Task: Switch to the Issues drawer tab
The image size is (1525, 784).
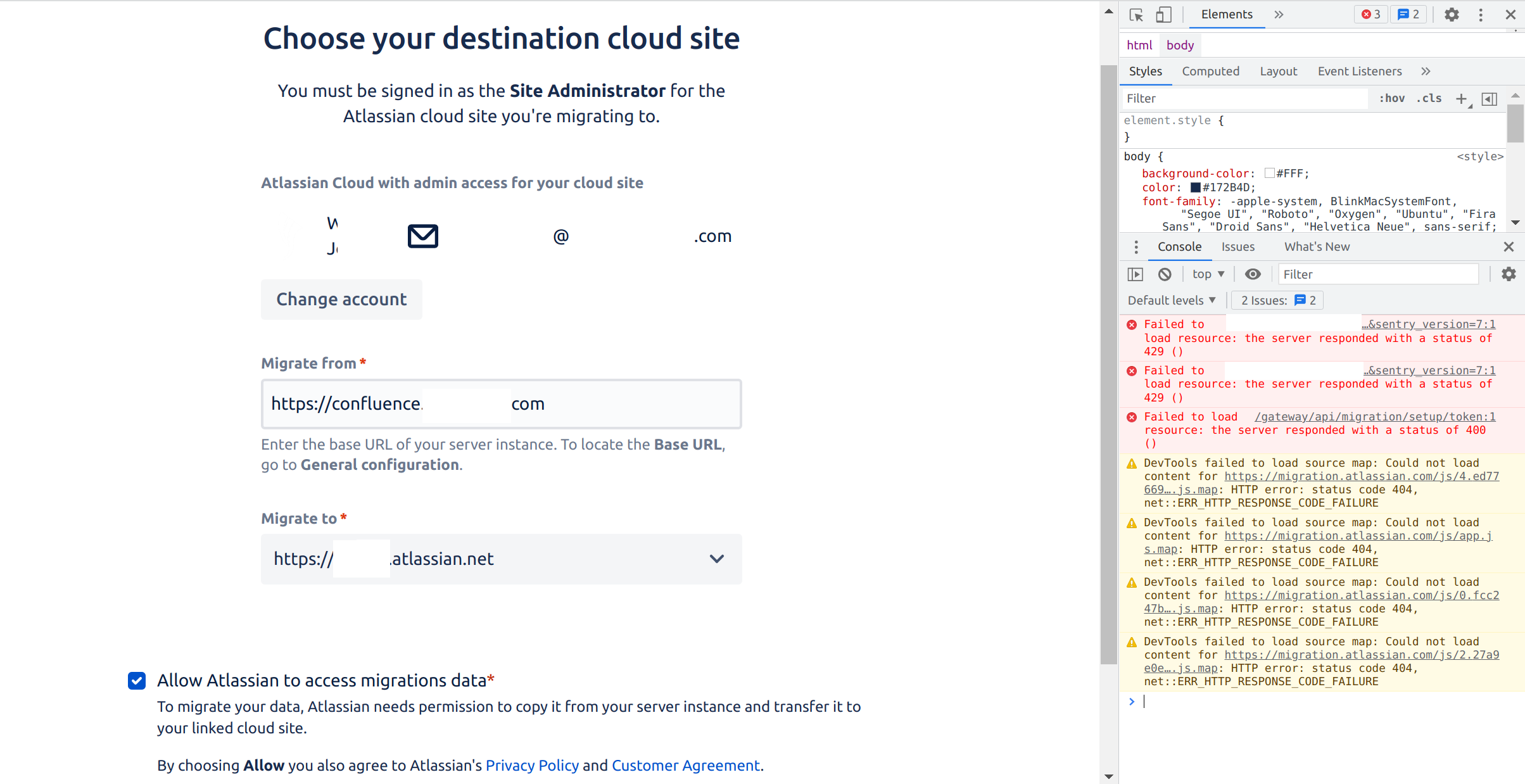Action: tap(1237, 247)
